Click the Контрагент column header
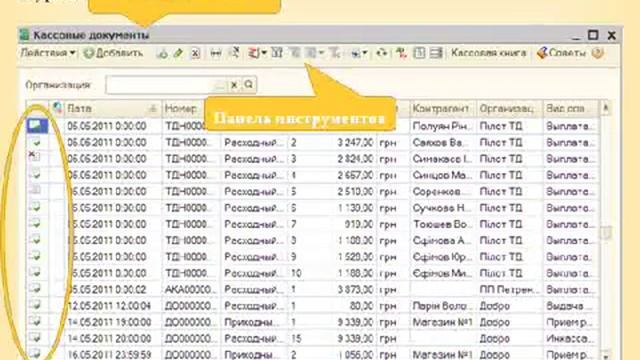This screenshot has height=360, width=640. 443,109
